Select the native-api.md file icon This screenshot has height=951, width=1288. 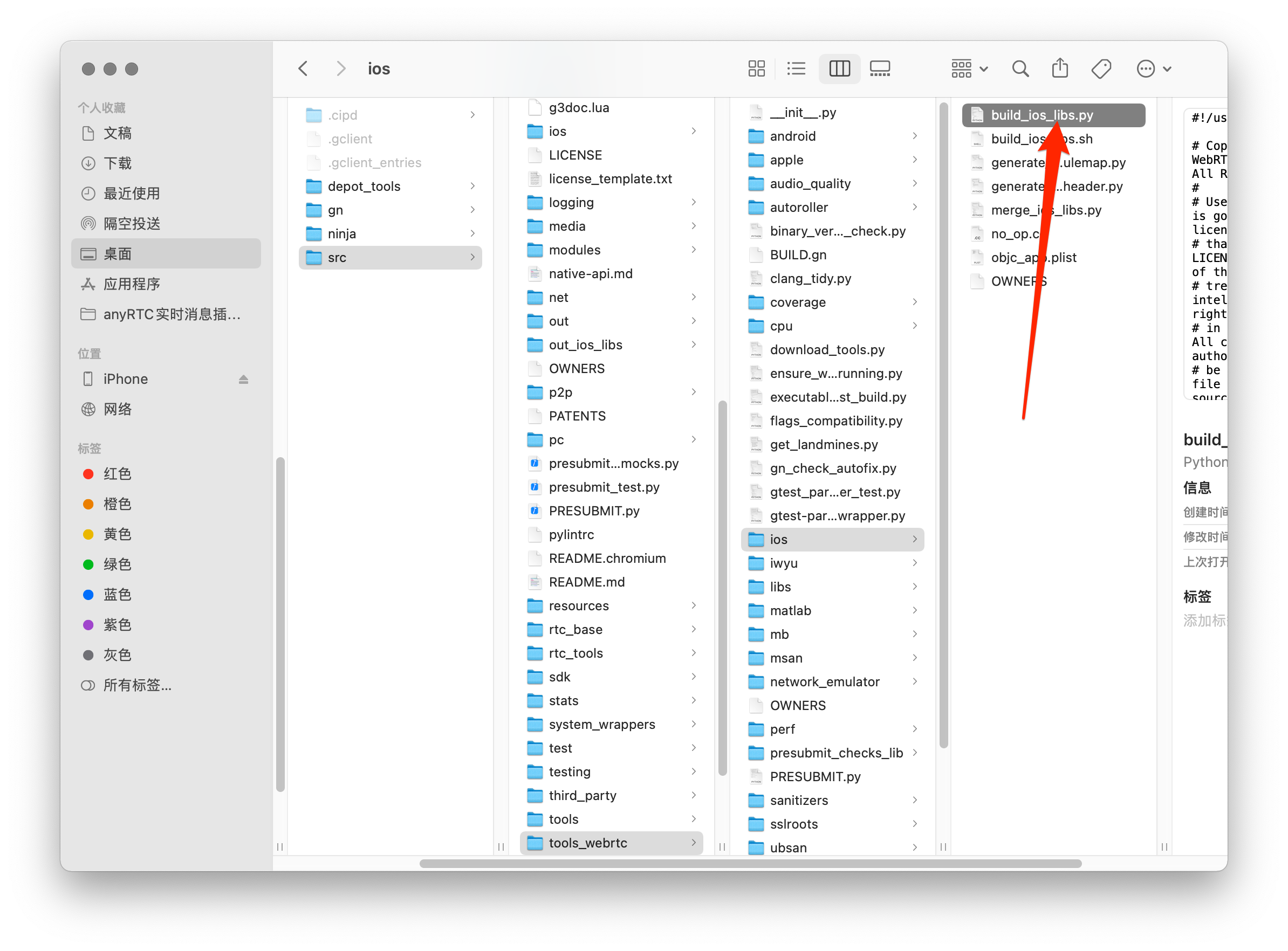click(x=535, y=273)
